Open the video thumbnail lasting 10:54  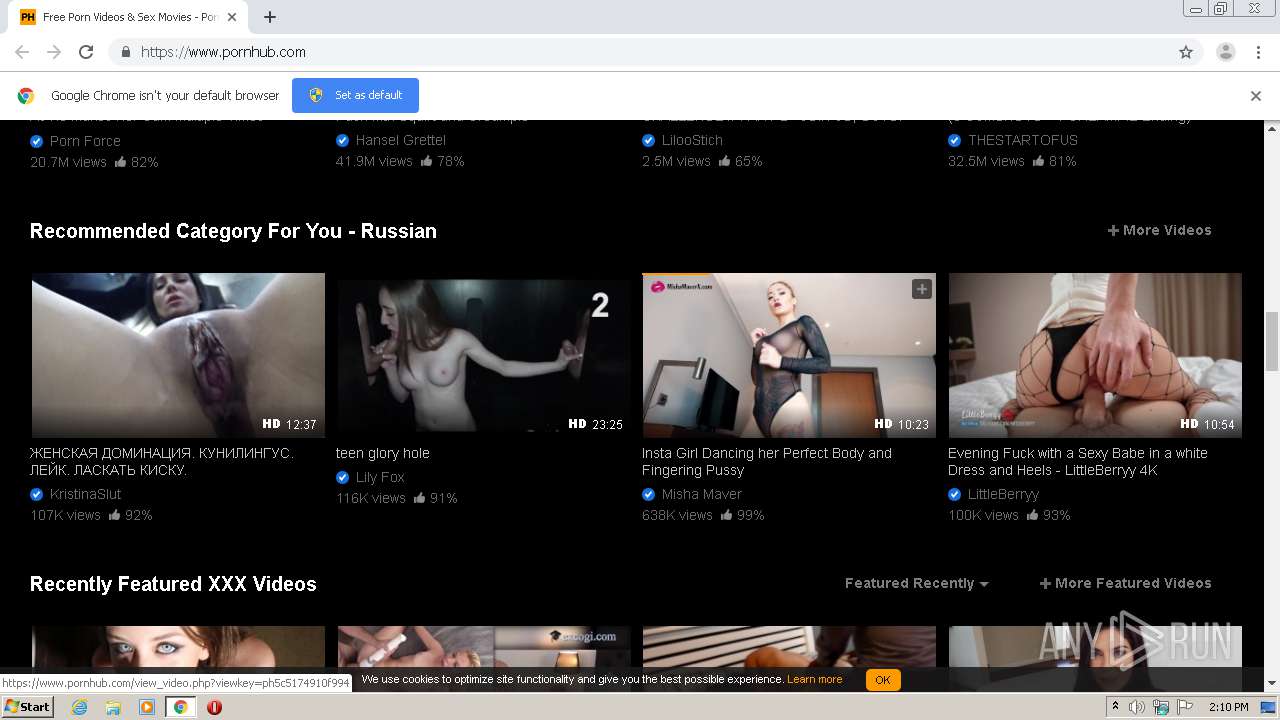1095,356
